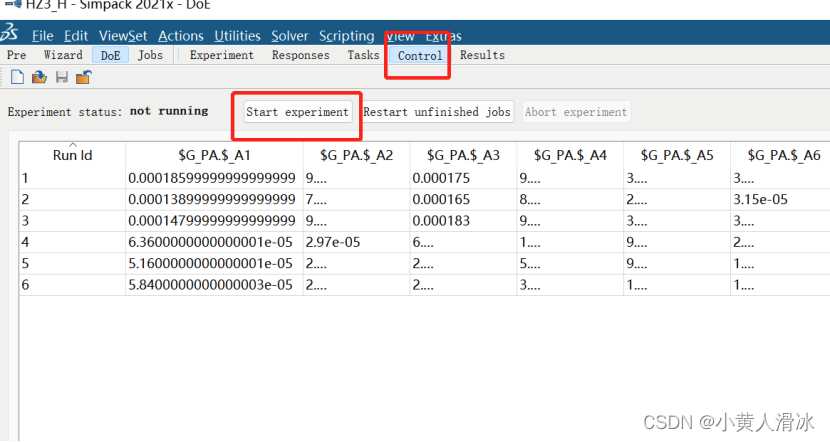The height and width of the screenshot is (442, 830).
Task: Select cell 6.3600000000000001e-05
Action: tap(214, 242)
